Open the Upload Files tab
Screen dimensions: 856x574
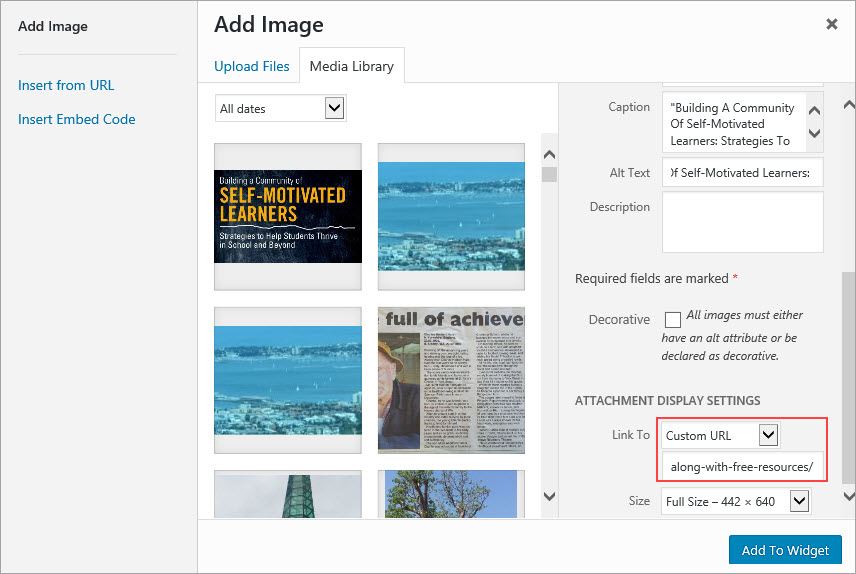click(252, 66)
